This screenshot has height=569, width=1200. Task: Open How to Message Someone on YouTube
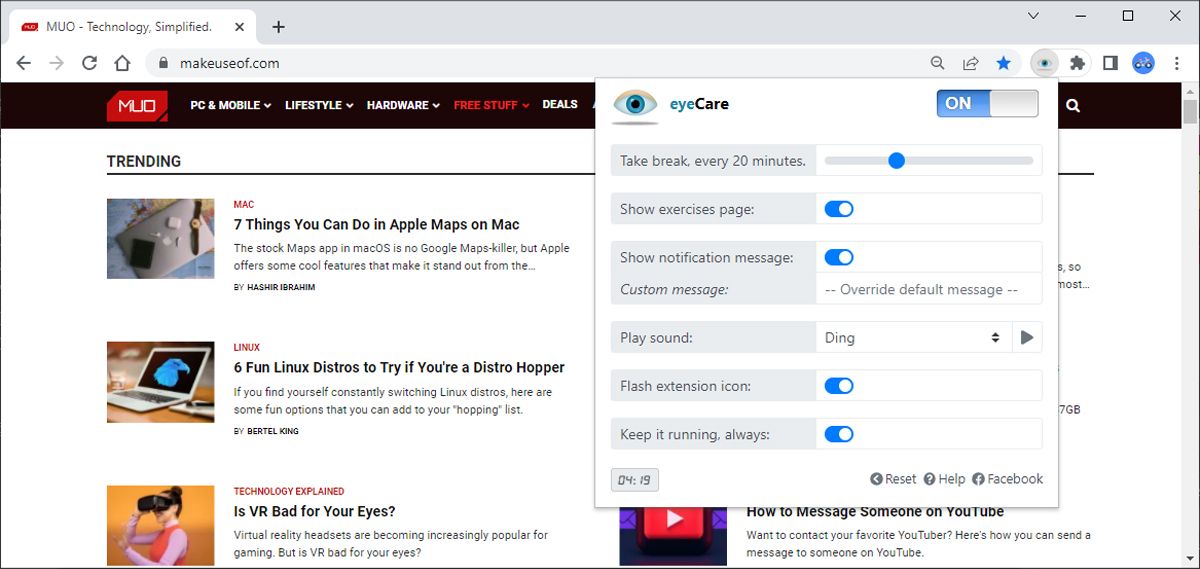point(875,511)
